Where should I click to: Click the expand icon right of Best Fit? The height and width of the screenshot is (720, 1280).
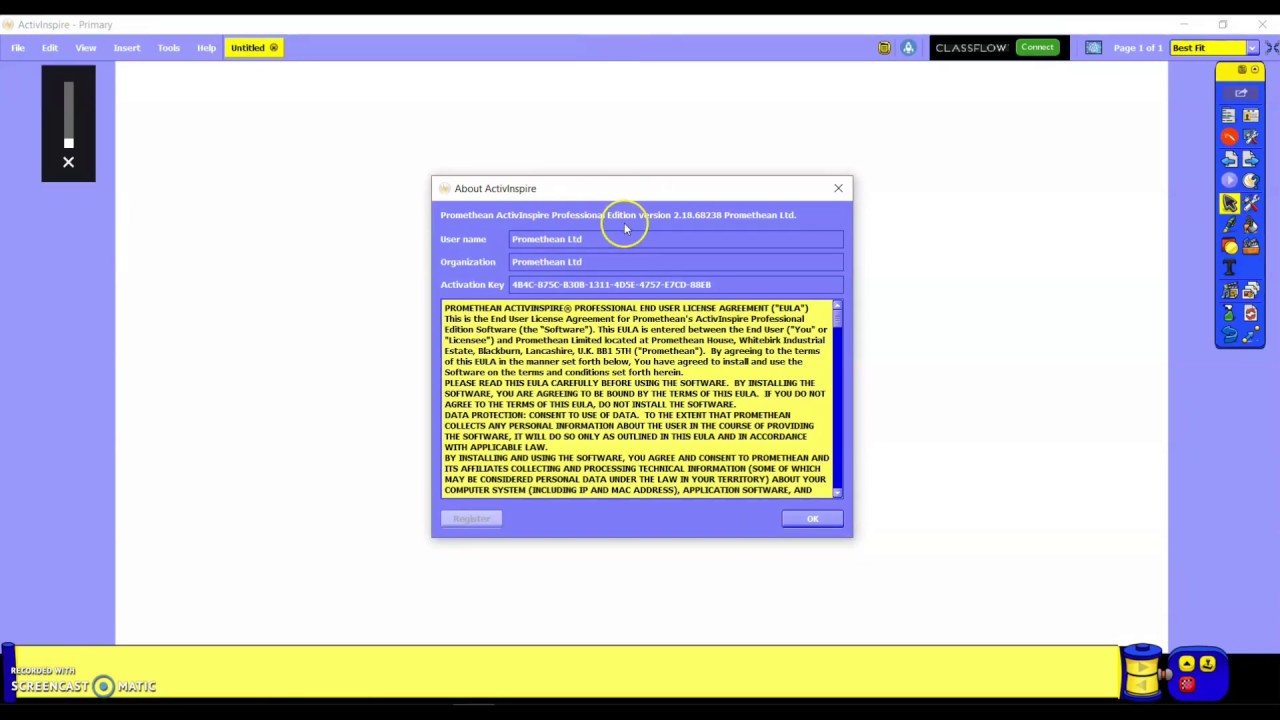[1272, 48]
